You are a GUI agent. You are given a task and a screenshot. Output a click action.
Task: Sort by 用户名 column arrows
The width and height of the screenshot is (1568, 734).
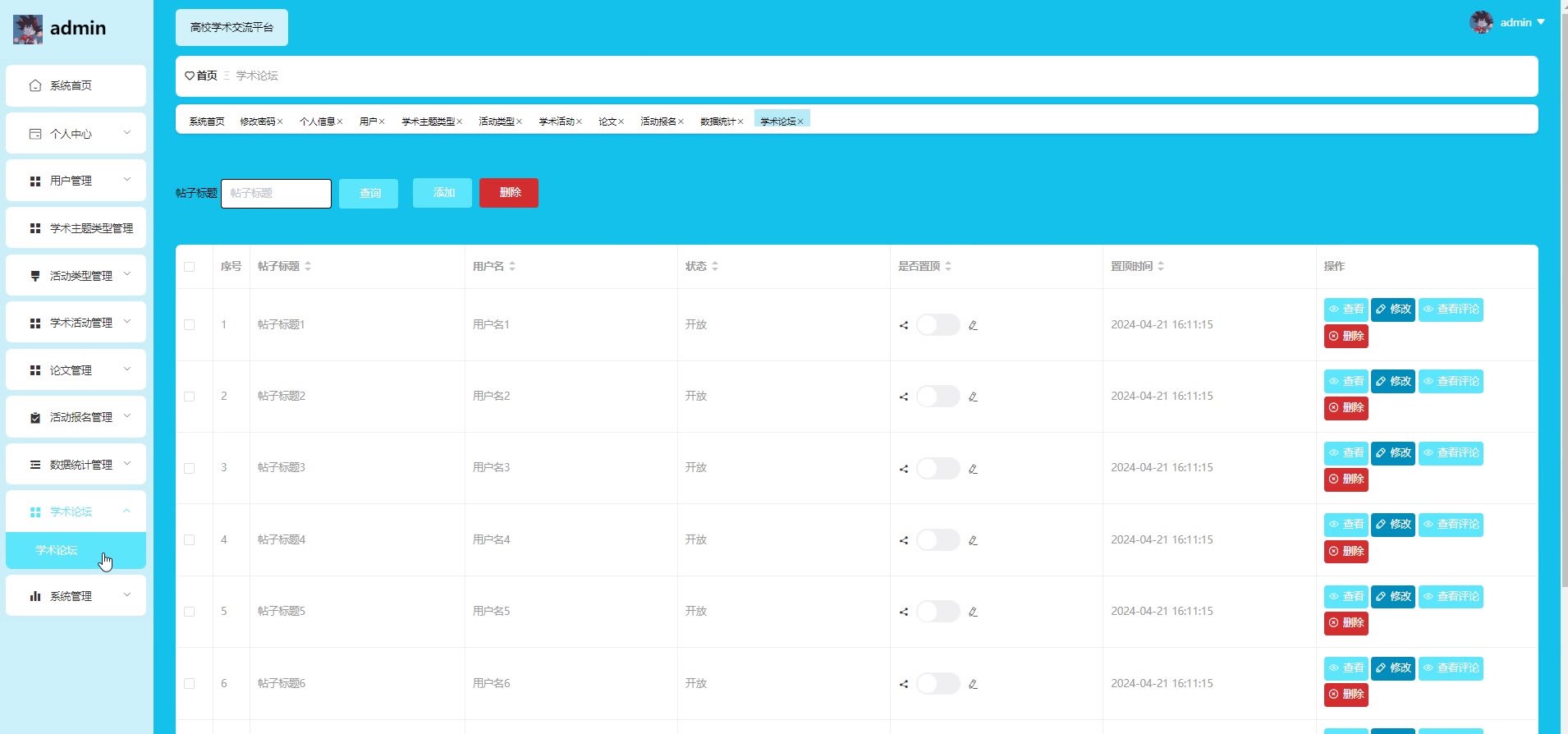(x=512, y=266)
